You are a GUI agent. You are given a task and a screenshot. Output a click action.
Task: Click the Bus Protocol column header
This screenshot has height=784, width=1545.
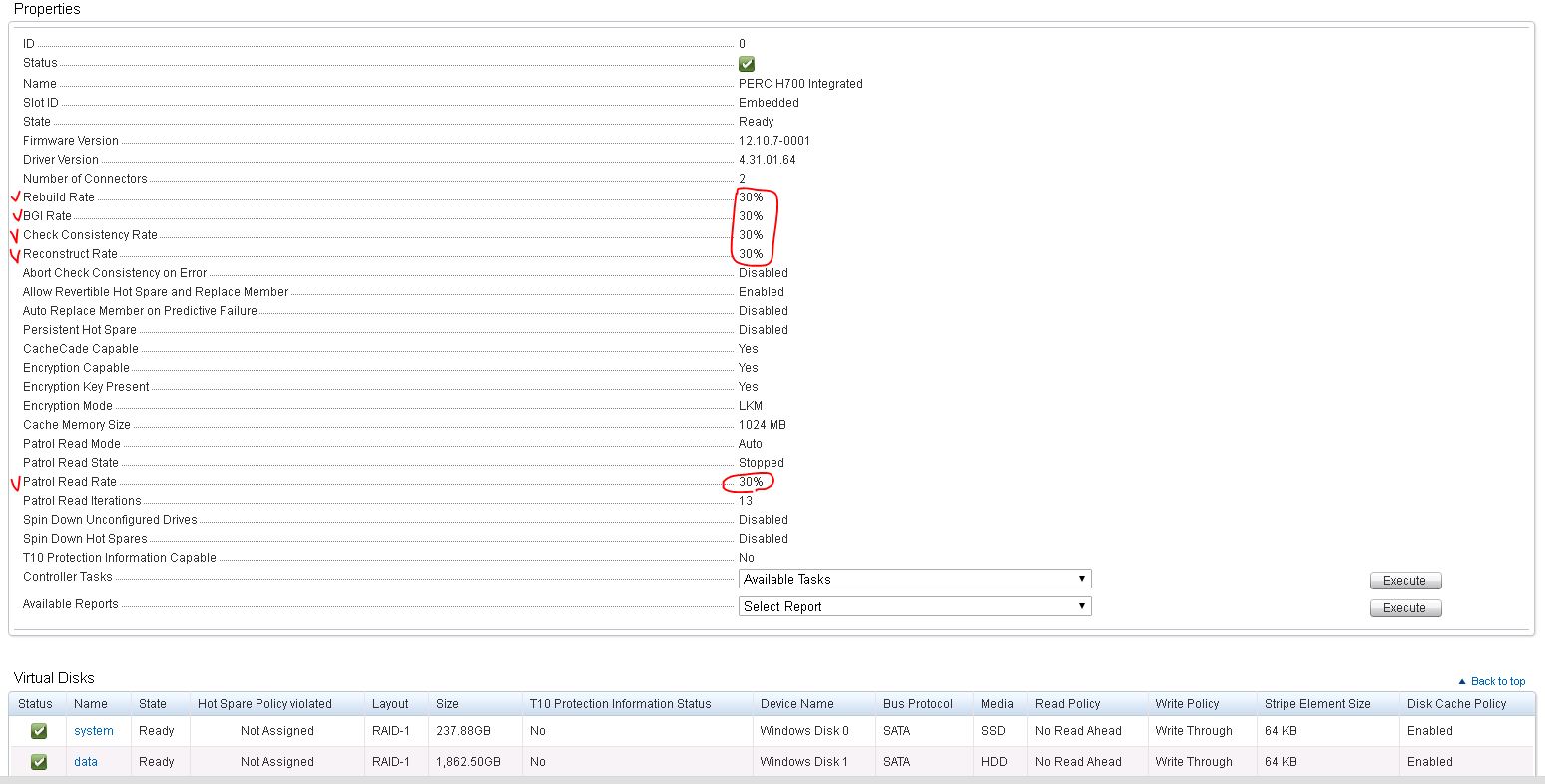tap(918, 704)
